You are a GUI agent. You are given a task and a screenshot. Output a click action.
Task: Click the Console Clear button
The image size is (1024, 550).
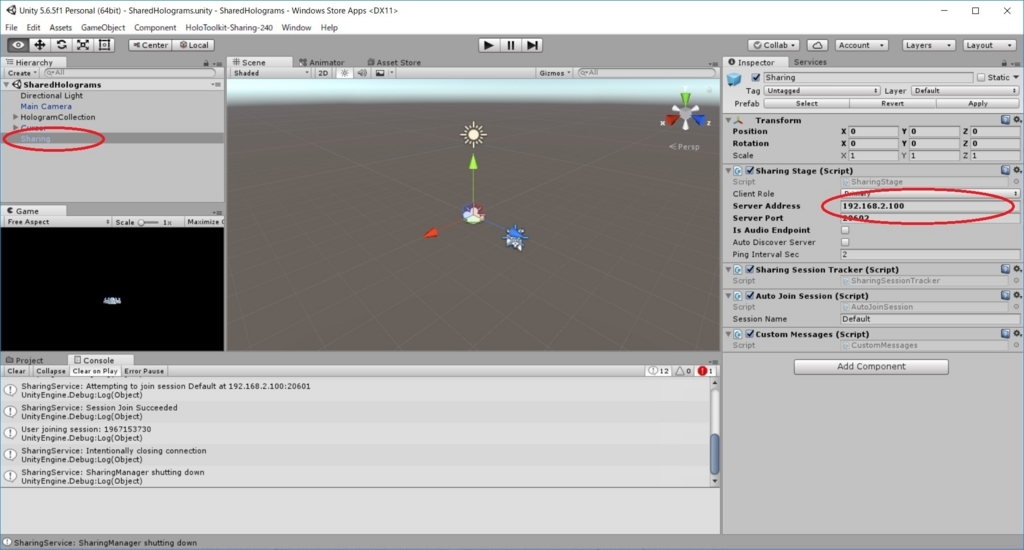(x=16, y=371)
